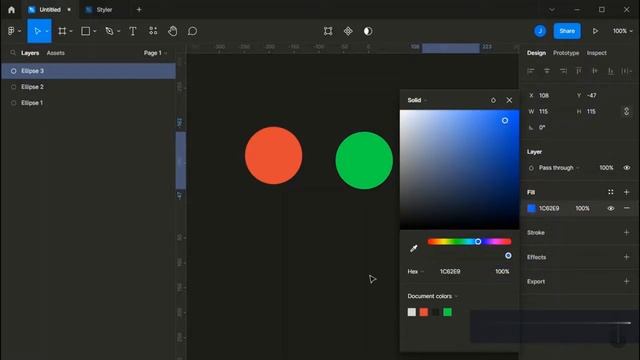Image resolution: width=640 pixels, height=360 pixels.
Task: Select the Ellipse 2 layer
Action: (x=89, y=87)
